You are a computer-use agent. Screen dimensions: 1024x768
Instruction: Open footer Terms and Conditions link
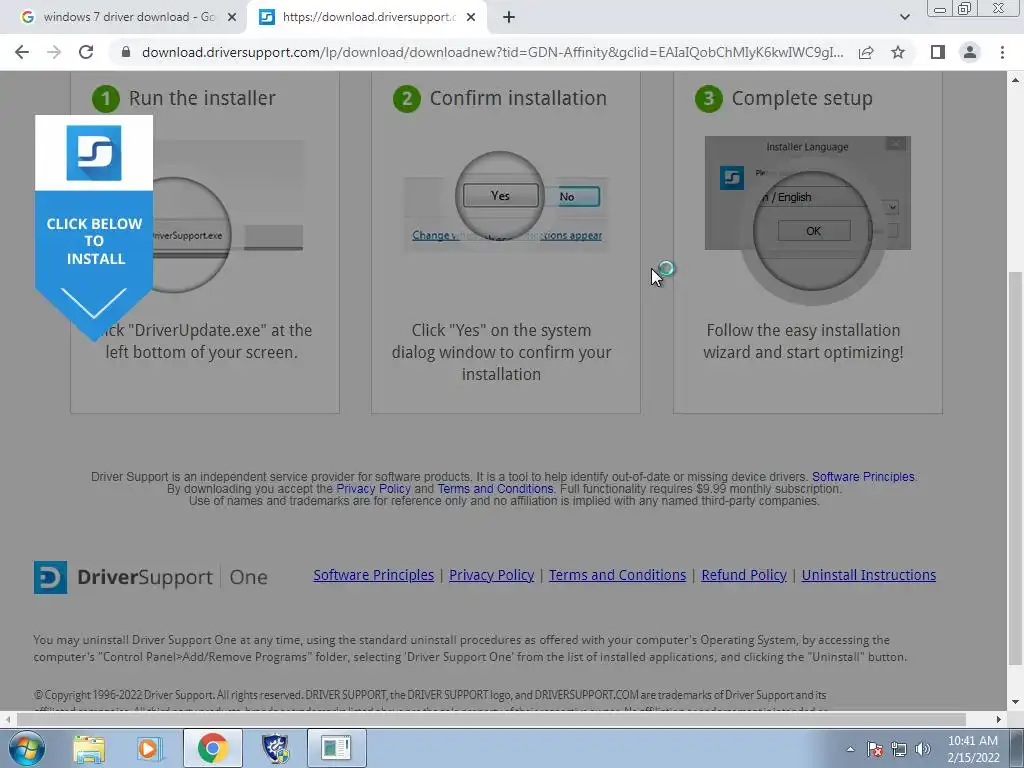617,575
